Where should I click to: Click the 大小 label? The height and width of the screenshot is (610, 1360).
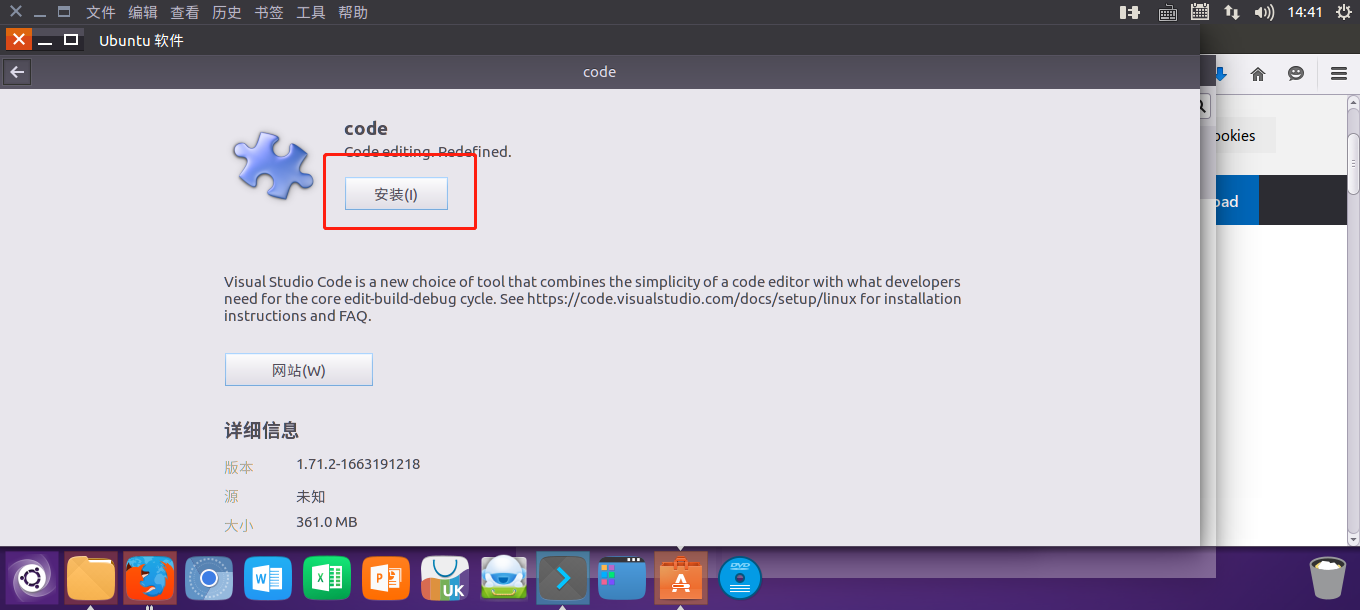[239, 525]
